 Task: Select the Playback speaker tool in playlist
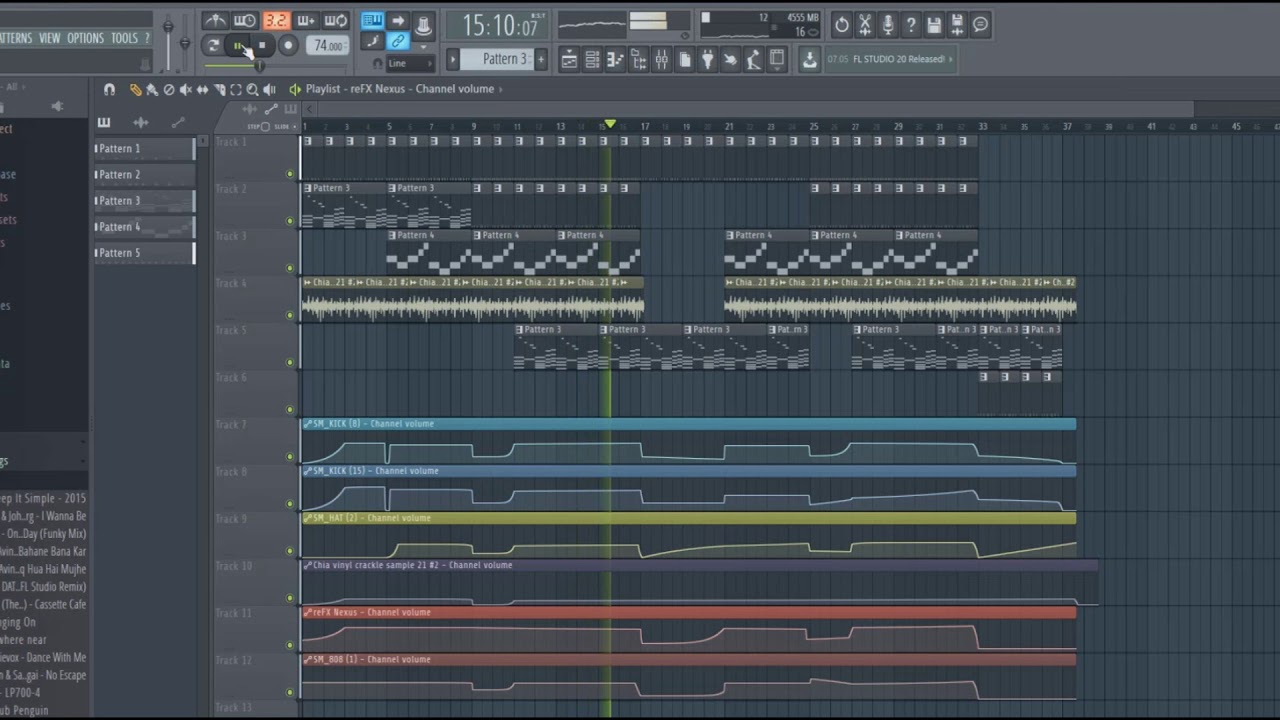pyautogui.click(x=269, y=90)
